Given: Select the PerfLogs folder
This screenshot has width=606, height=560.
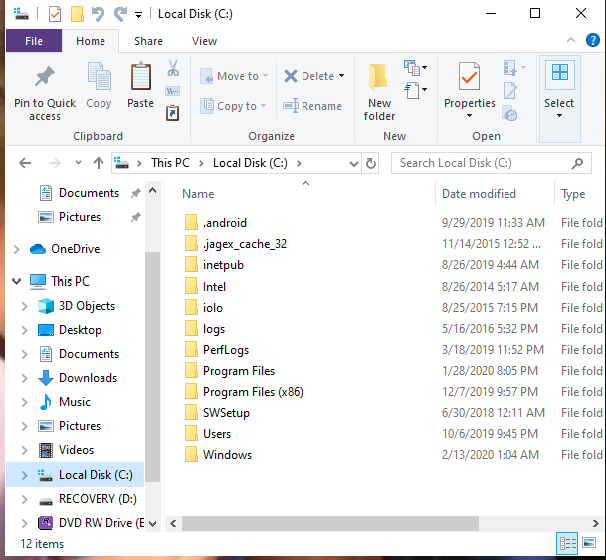Looking at the screenshot, I should pyautogui.click(x=226, y=350).
